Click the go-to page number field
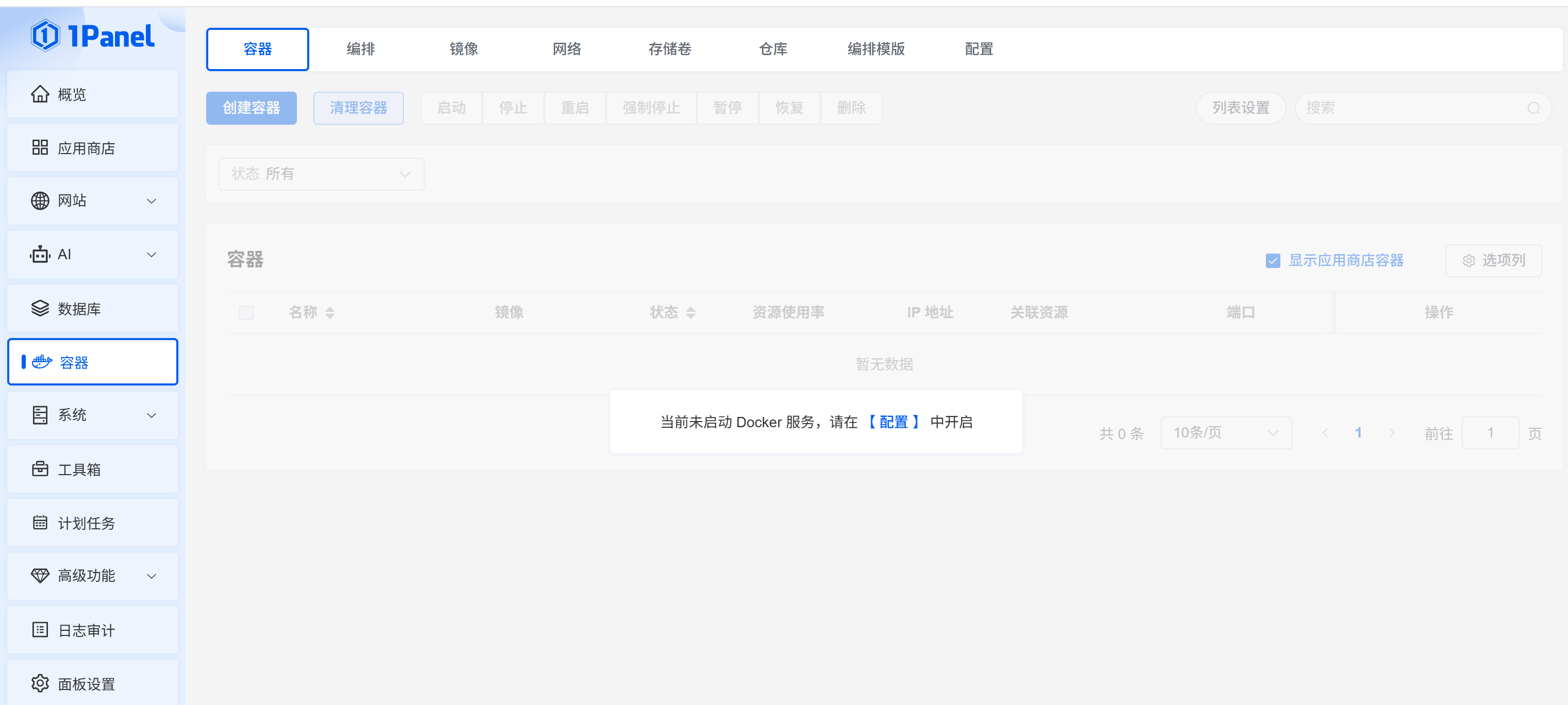 (1490, 433)
